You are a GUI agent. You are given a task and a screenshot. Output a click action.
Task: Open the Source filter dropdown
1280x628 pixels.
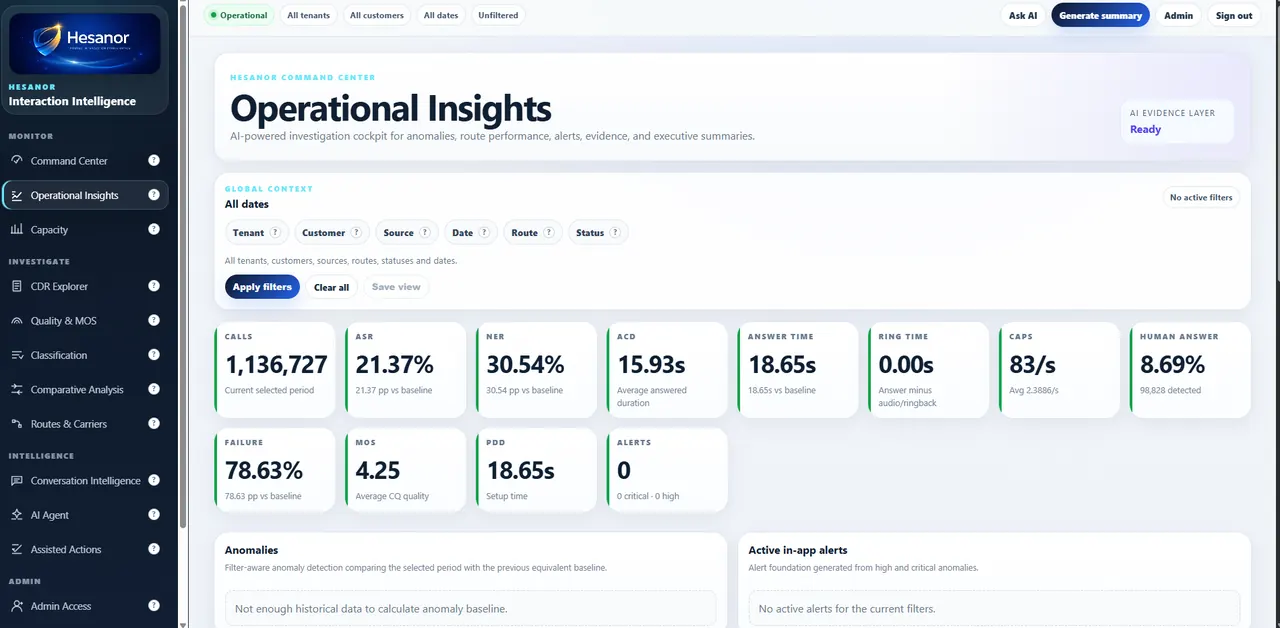[407, 233]
